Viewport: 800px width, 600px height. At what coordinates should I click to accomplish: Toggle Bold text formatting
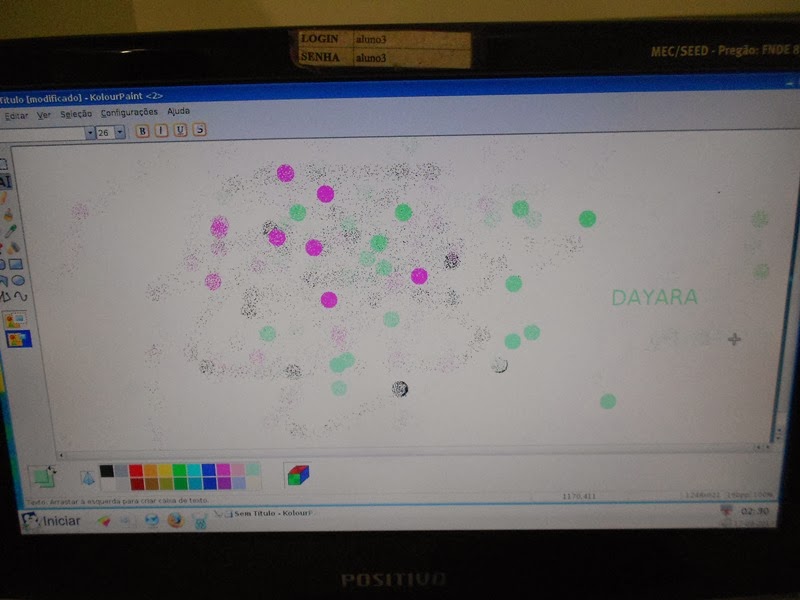pyautogui.click(x=142, y=131)
